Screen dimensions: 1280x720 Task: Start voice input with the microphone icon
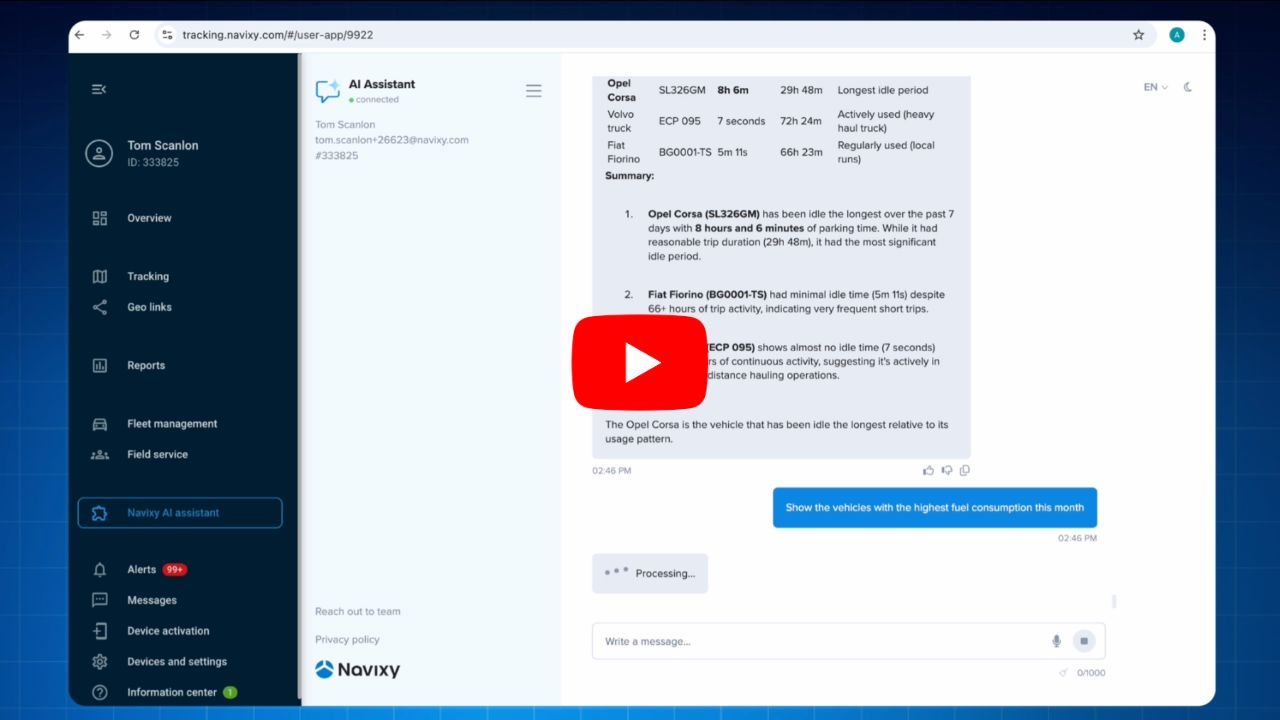[1056, 641]
